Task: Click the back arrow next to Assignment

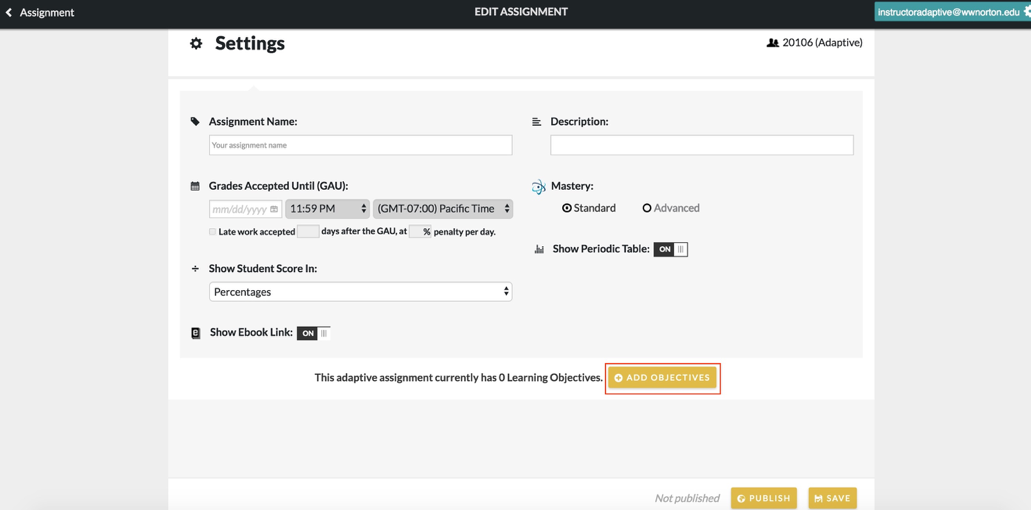Action: [x=9, y=12]
